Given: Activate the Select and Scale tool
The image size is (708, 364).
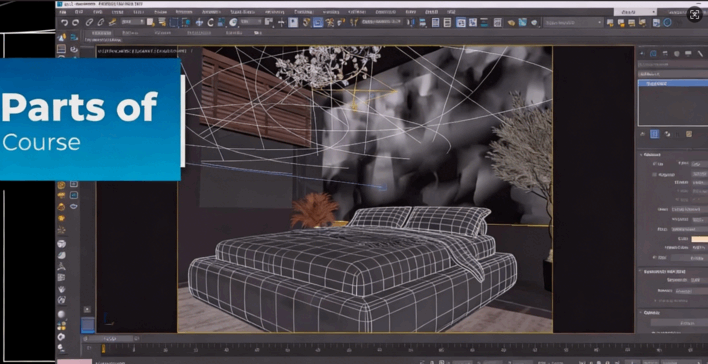Looking at the screenshot, I should (x=221, y=22).
